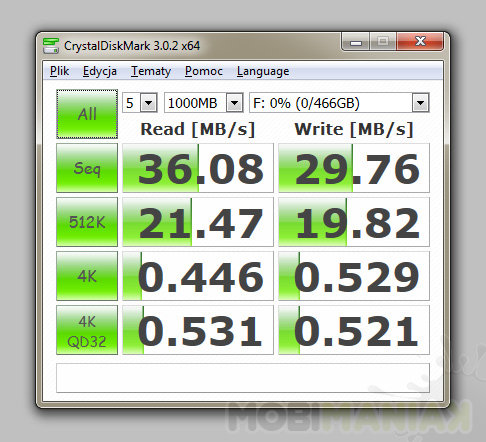Image resolution: width=486 pixels, height=442 pixels.
Task: Click the Seq read result 36.08
Action: click(x=198, y=168)
